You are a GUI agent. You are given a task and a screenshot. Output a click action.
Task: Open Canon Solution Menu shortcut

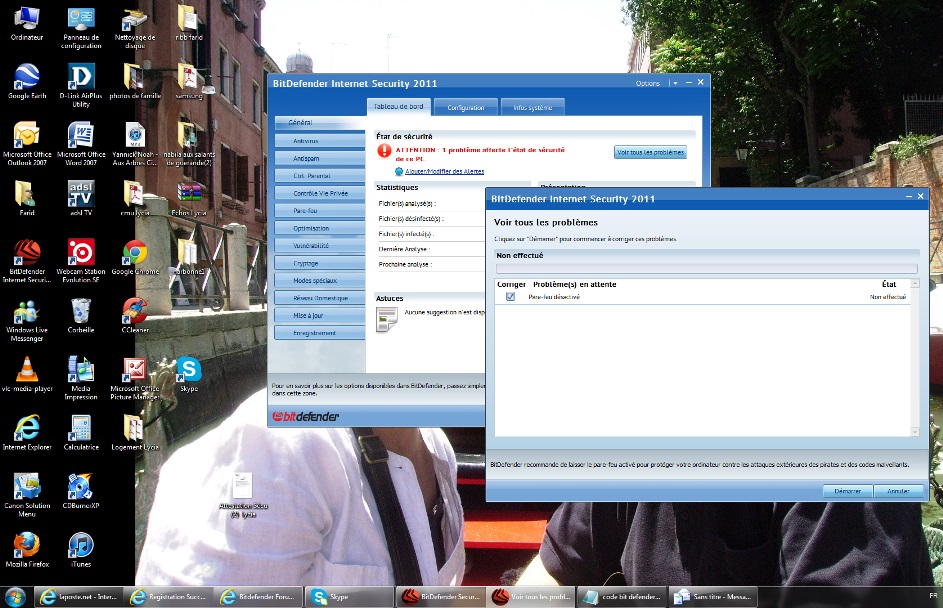point(27,494)
